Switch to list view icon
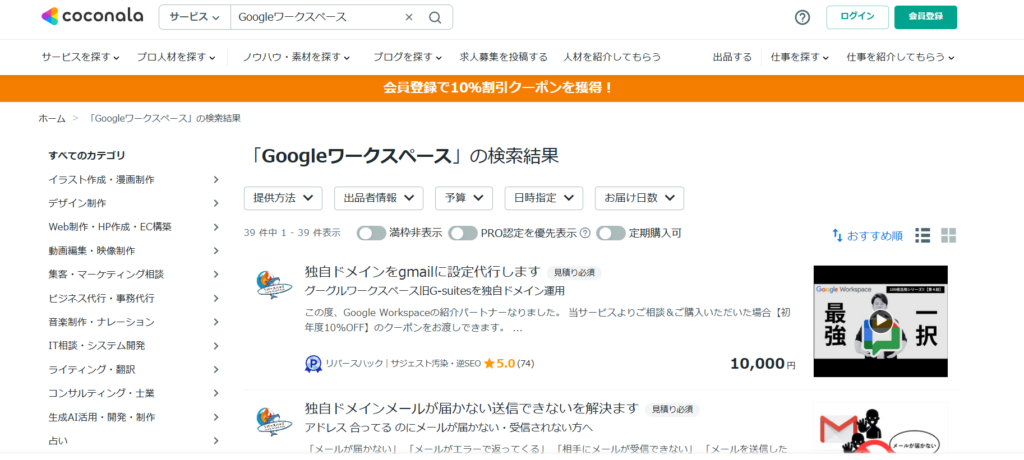The height and width of the screenshot is (460, 1024). tap(923, 235)
